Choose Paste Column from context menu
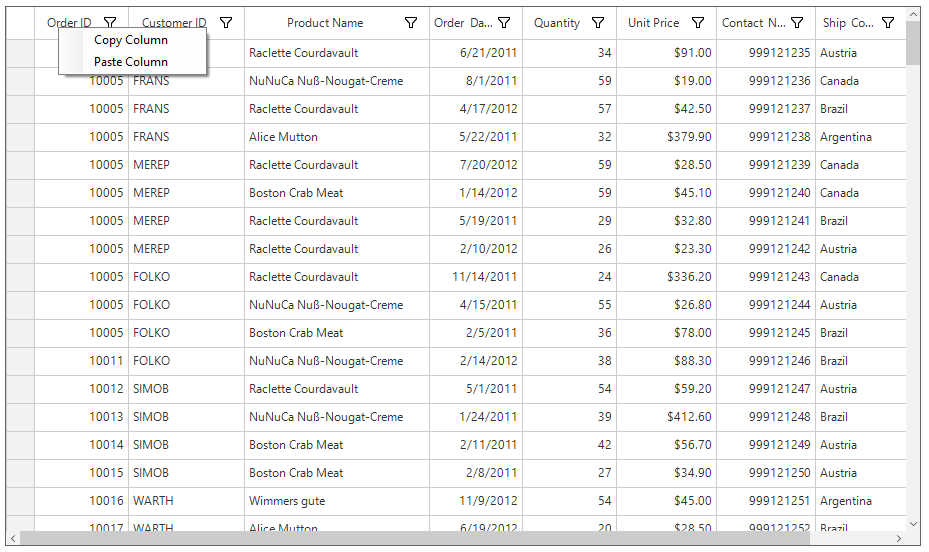Viewport: 929px width, 552px height. (132, 62)
